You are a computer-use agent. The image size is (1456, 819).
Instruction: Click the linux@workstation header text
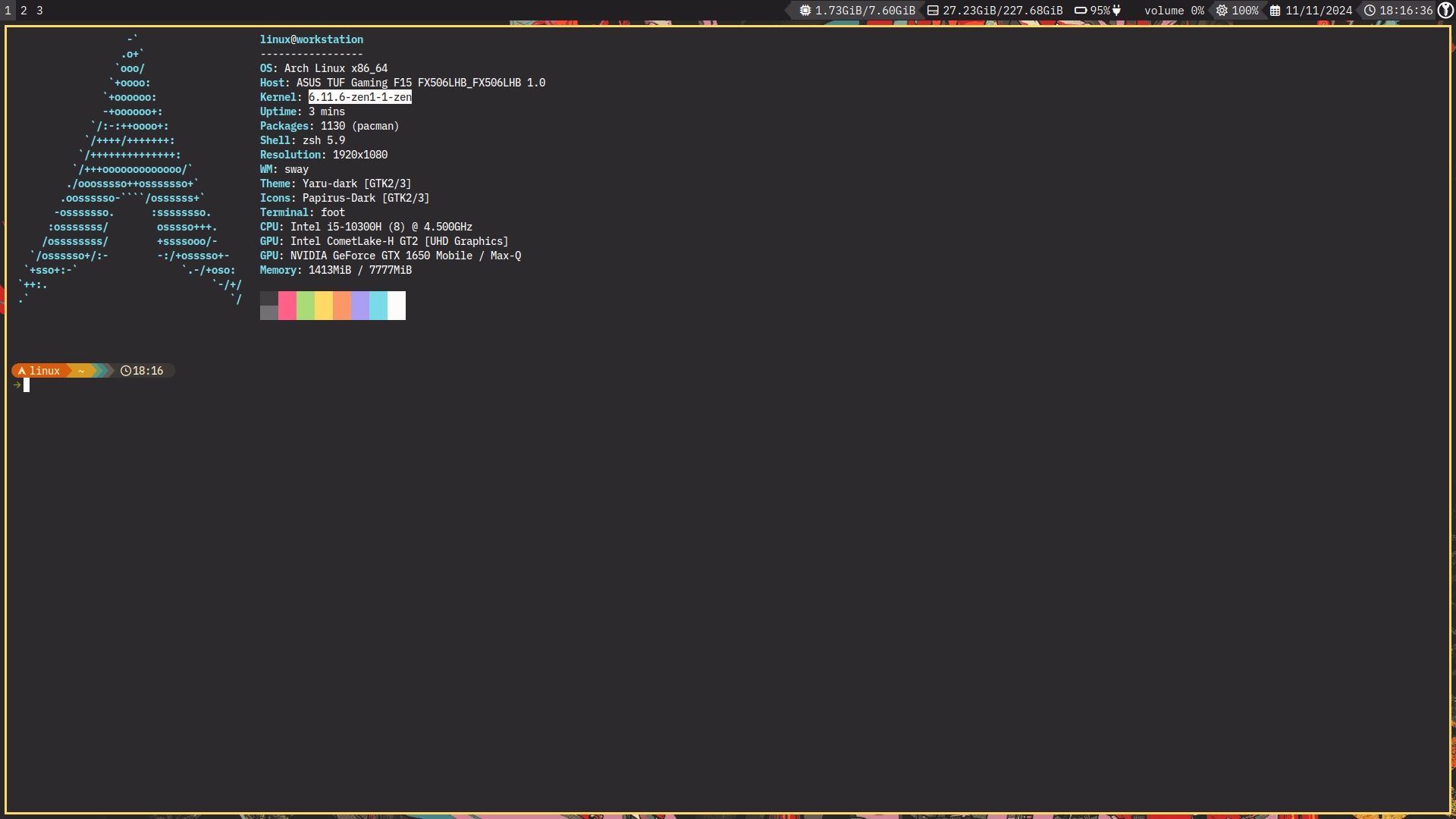pos(312,39)
